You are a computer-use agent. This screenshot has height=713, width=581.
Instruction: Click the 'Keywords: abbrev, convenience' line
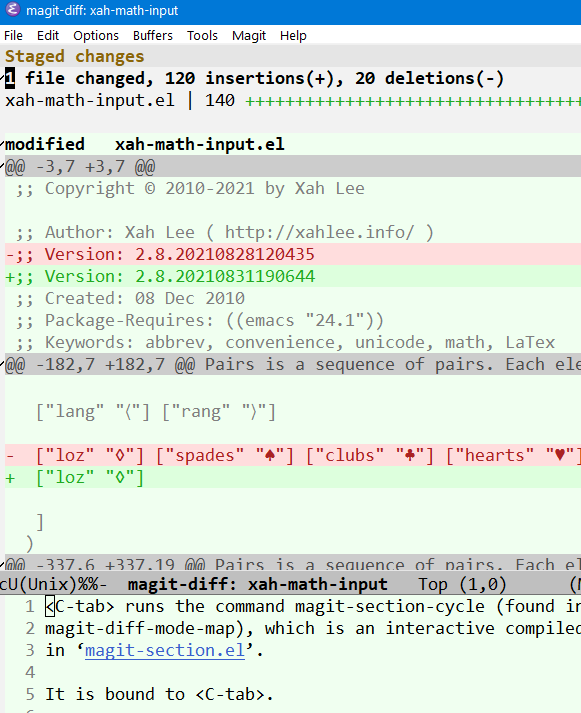tap(285, 342)
